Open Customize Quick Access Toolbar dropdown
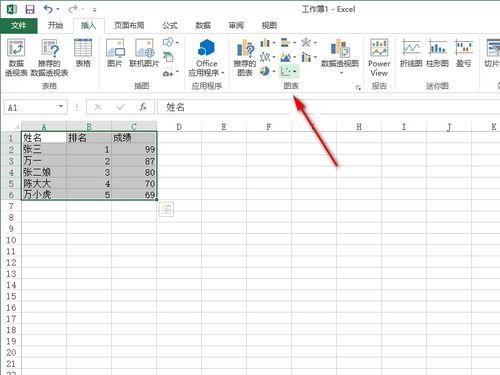Image resolution: width=500 pixels, height=375 pixels. point(95,10)
